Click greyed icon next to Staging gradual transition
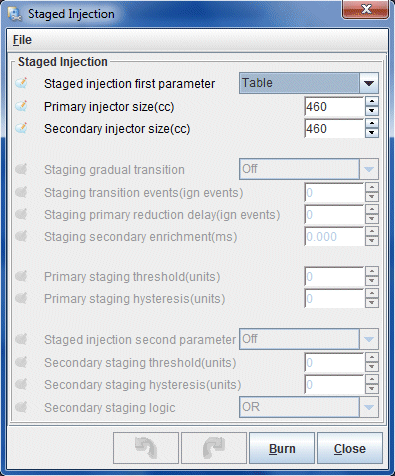The image size is (395, 476). [22, 169]
